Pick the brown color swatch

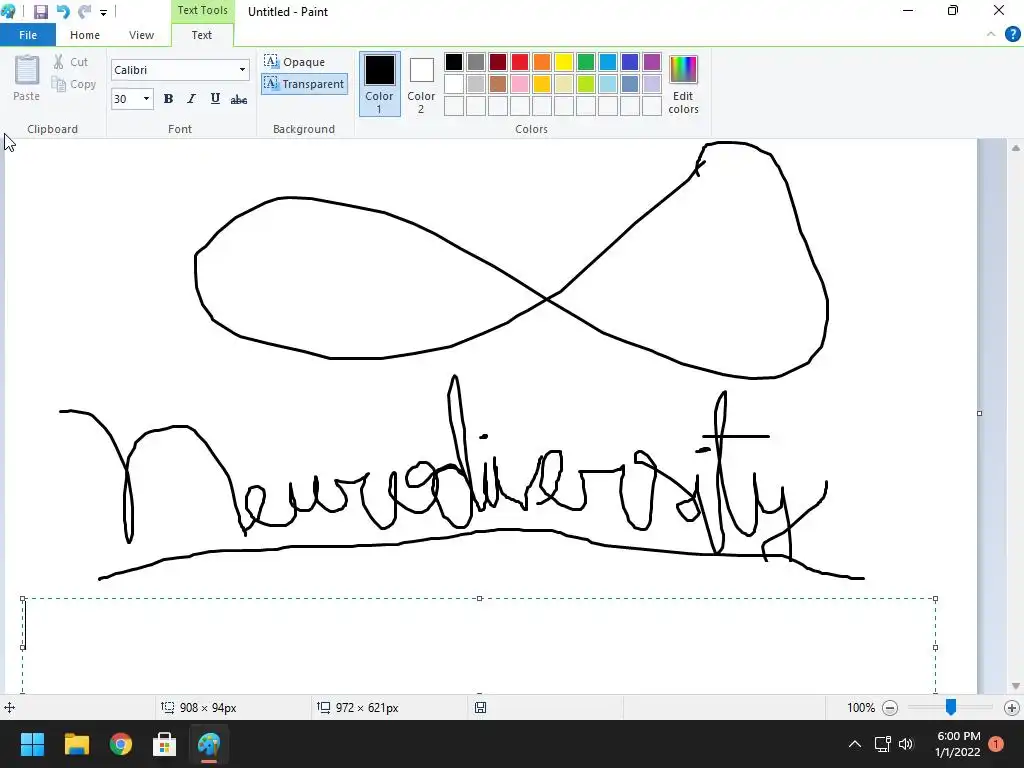(x=498, y=84)
